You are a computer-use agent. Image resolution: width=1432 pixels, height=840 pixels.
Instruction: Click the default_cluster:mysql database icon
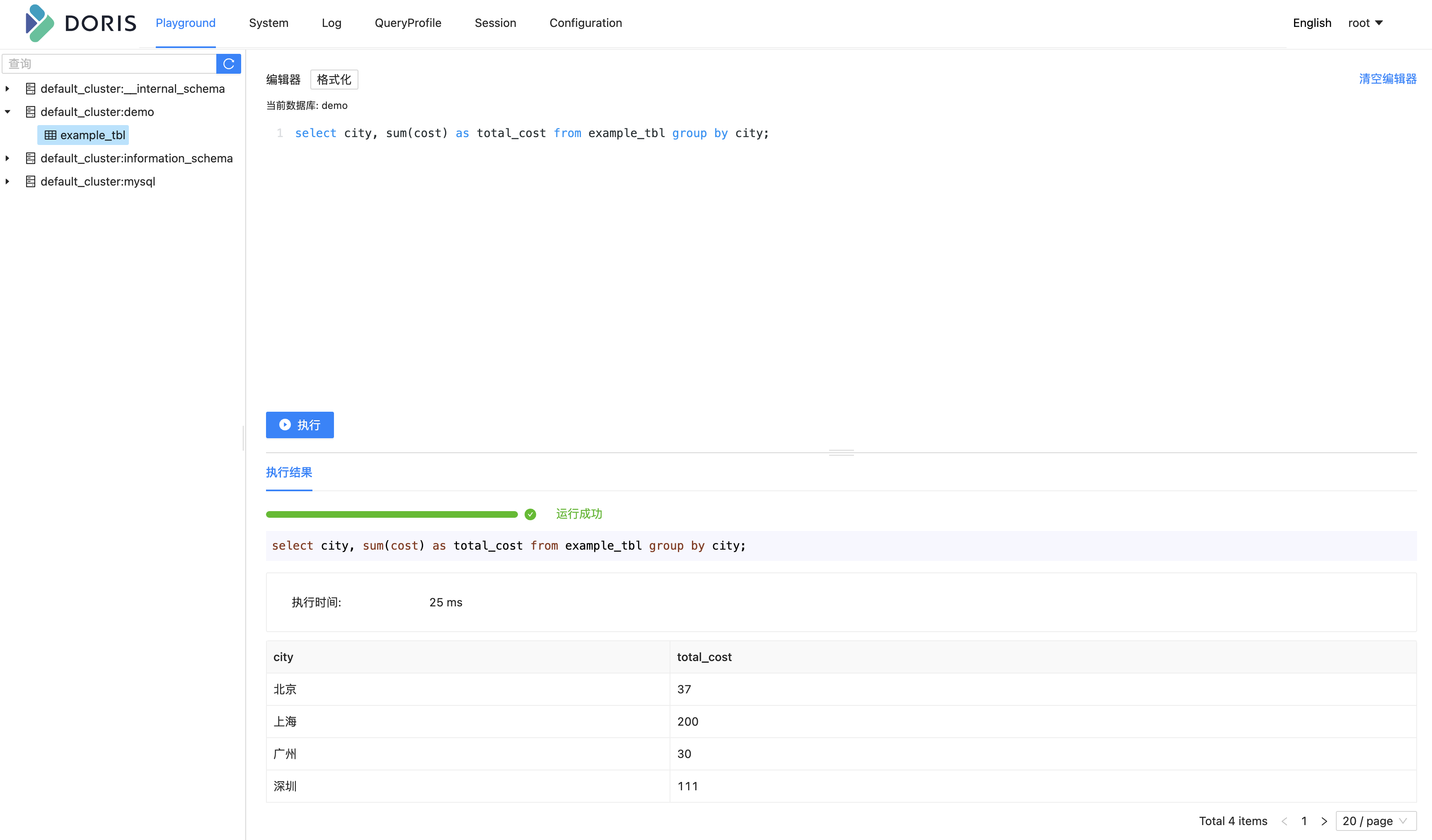(x=31, y=182)
